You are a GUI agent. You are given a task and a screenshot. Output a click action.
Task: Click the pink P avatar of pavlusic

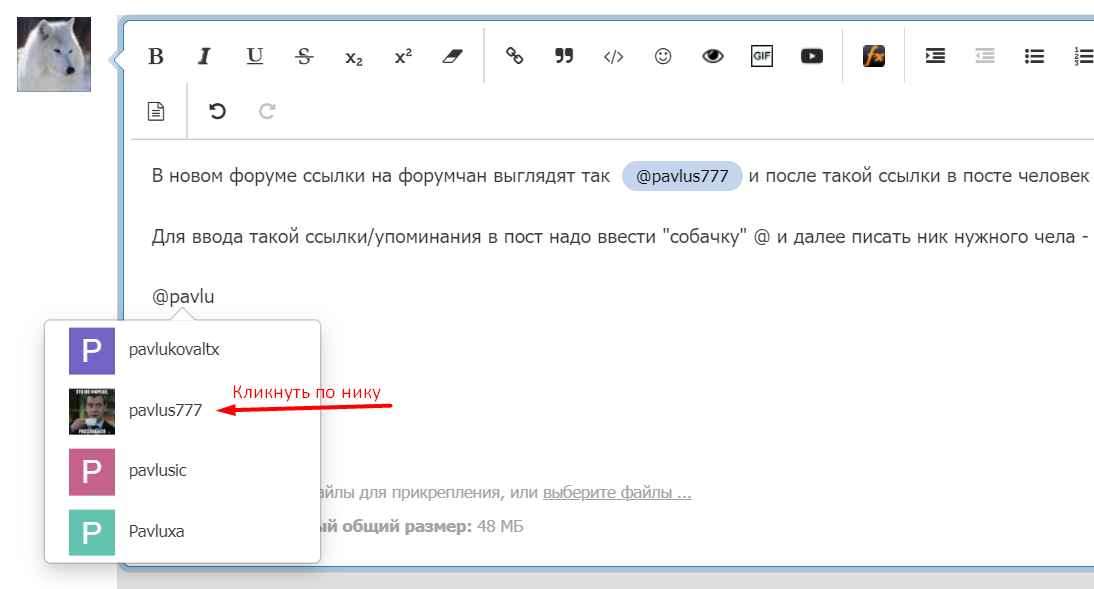click(91, 472)
